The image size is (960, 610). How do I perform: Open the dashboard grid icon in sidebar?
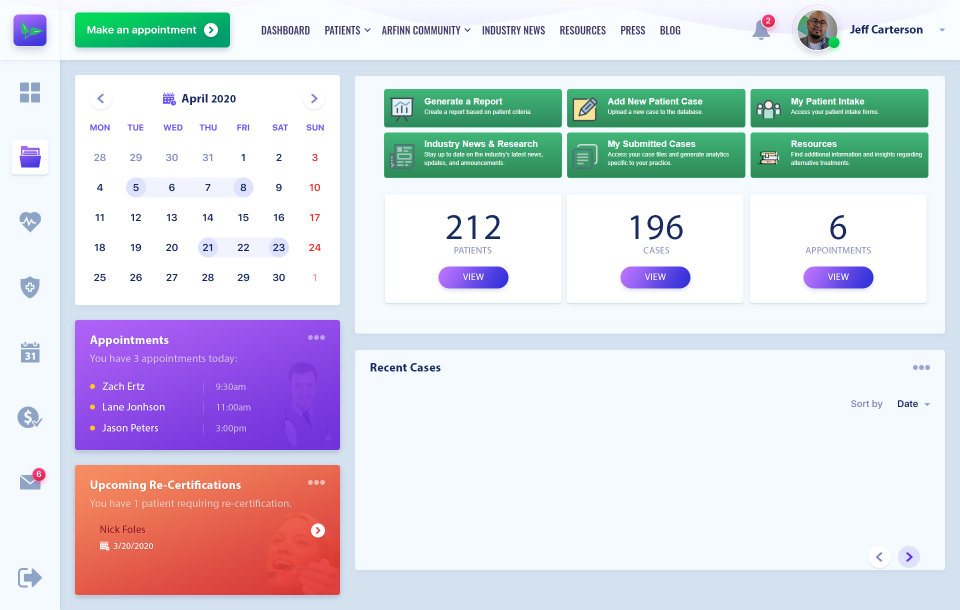click(30, 92)
